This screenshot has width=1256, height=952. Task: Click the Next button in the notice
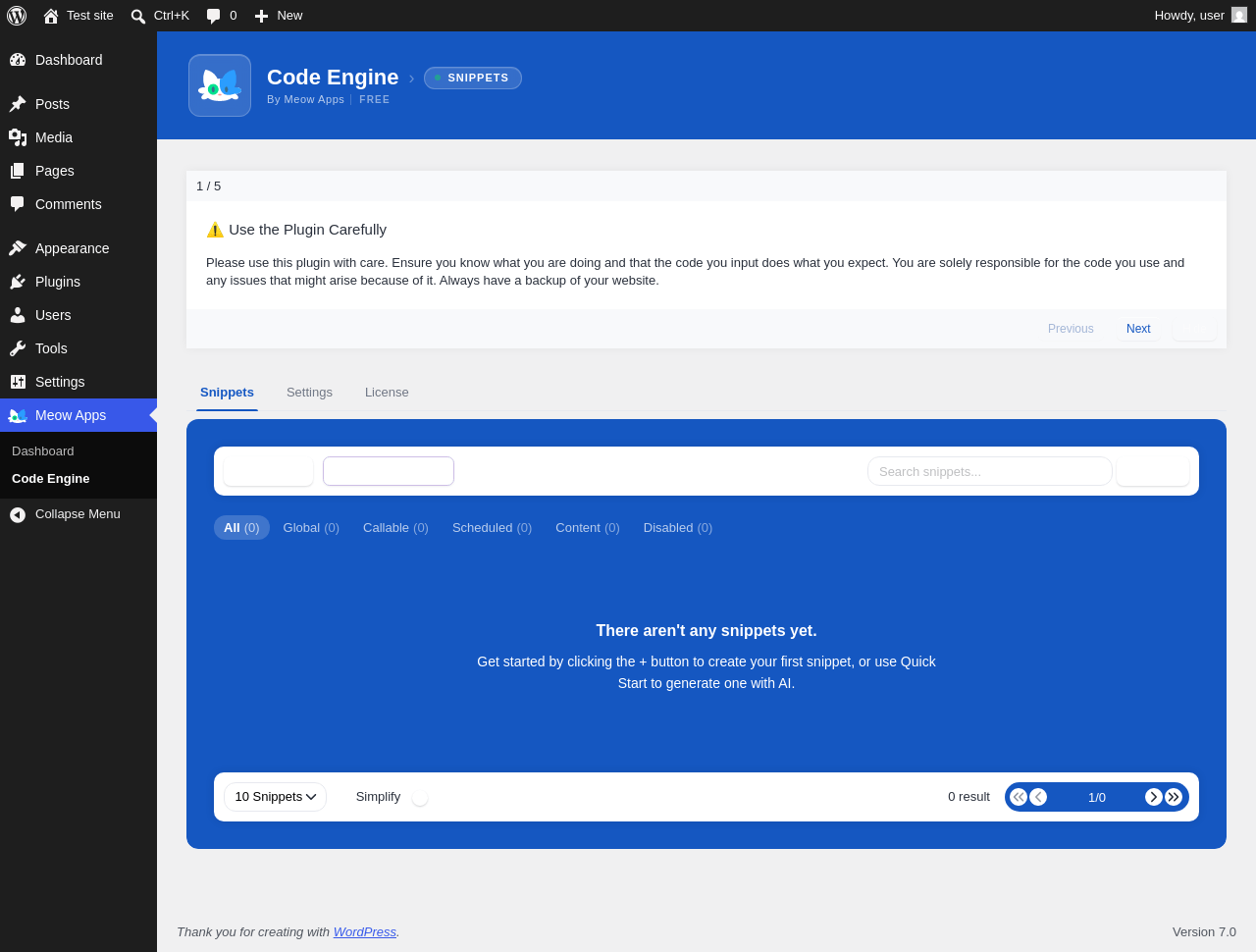point(1138,329)
